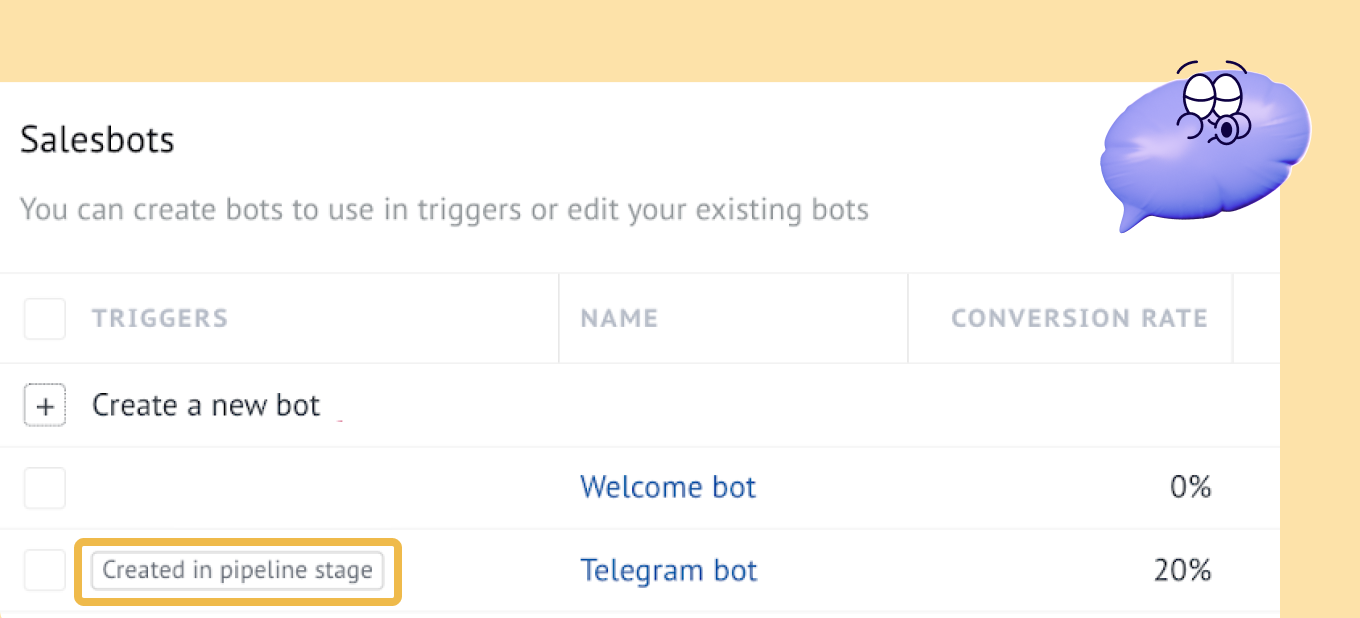Click the blank column header after CONVERSION RATE
This screenshot has height=618, width=1360.
click(1256, 319)
